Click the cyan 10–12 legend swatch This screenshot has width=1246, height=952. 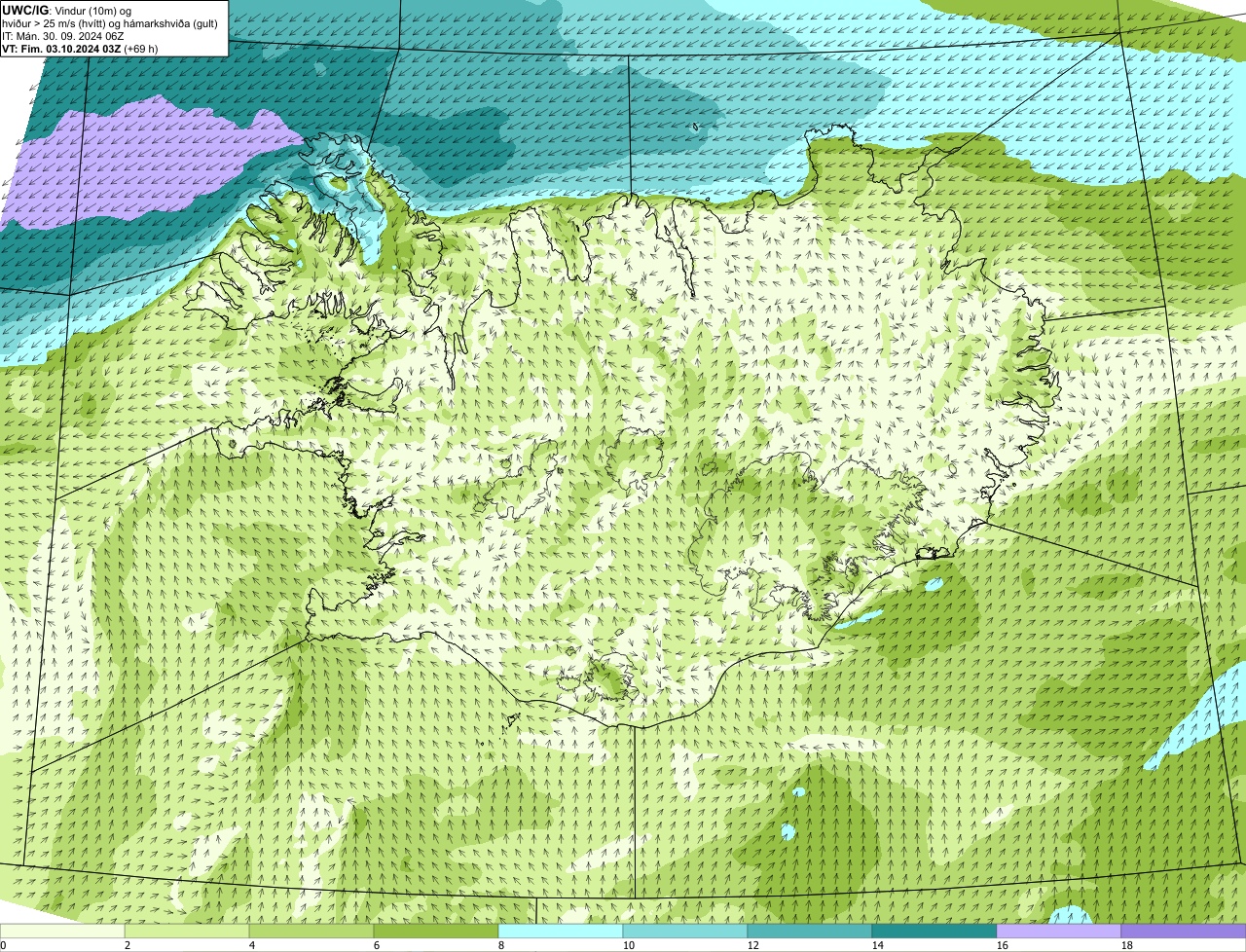pos(685,932)
